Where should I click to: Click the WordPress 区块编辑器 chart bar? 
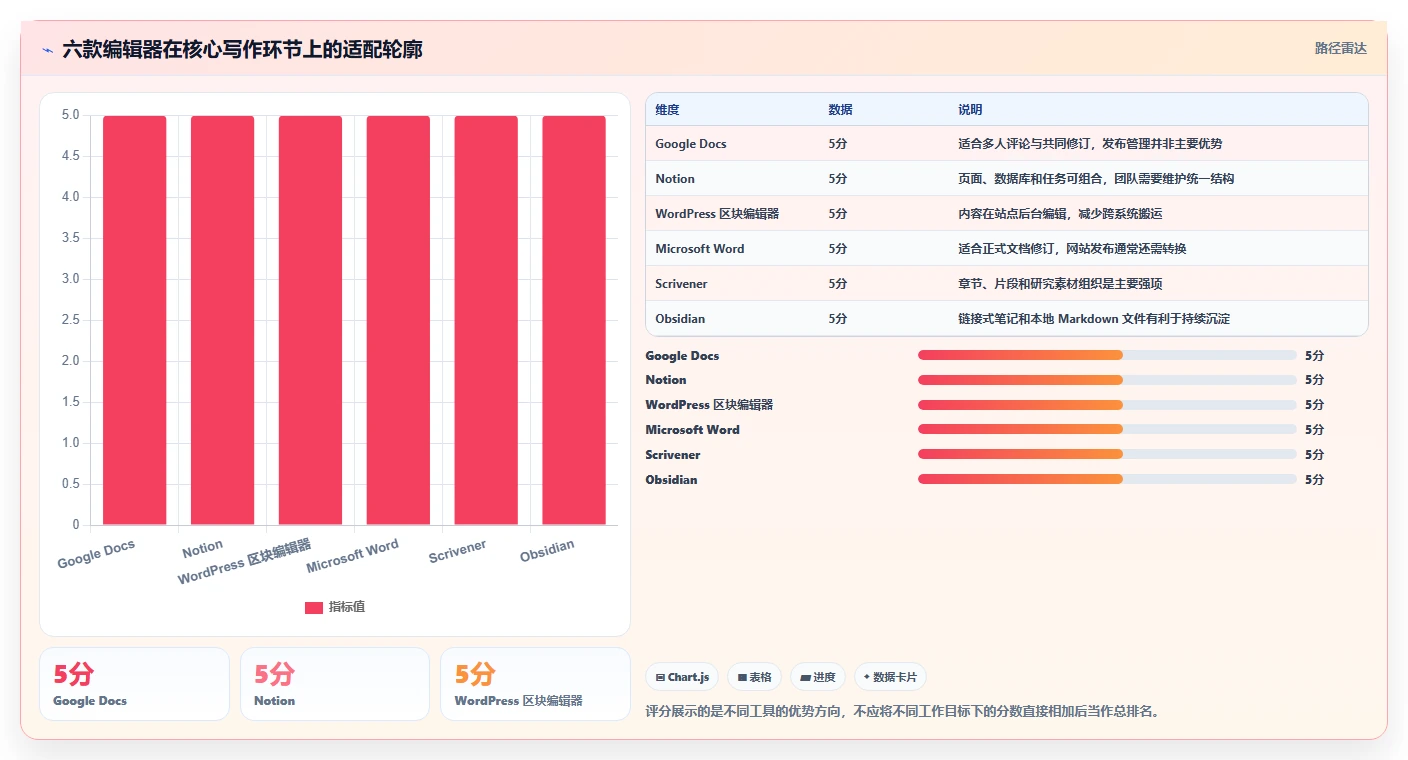tap(311, 320)
